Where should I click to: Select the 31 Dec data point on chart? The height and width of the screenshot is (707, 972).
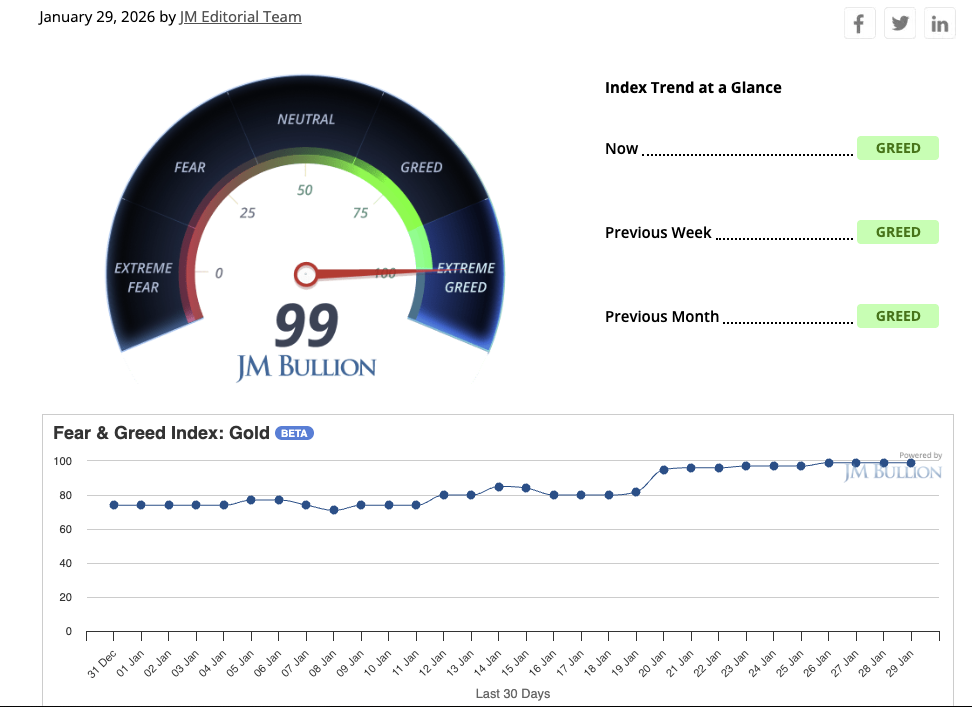pos(114,505)
